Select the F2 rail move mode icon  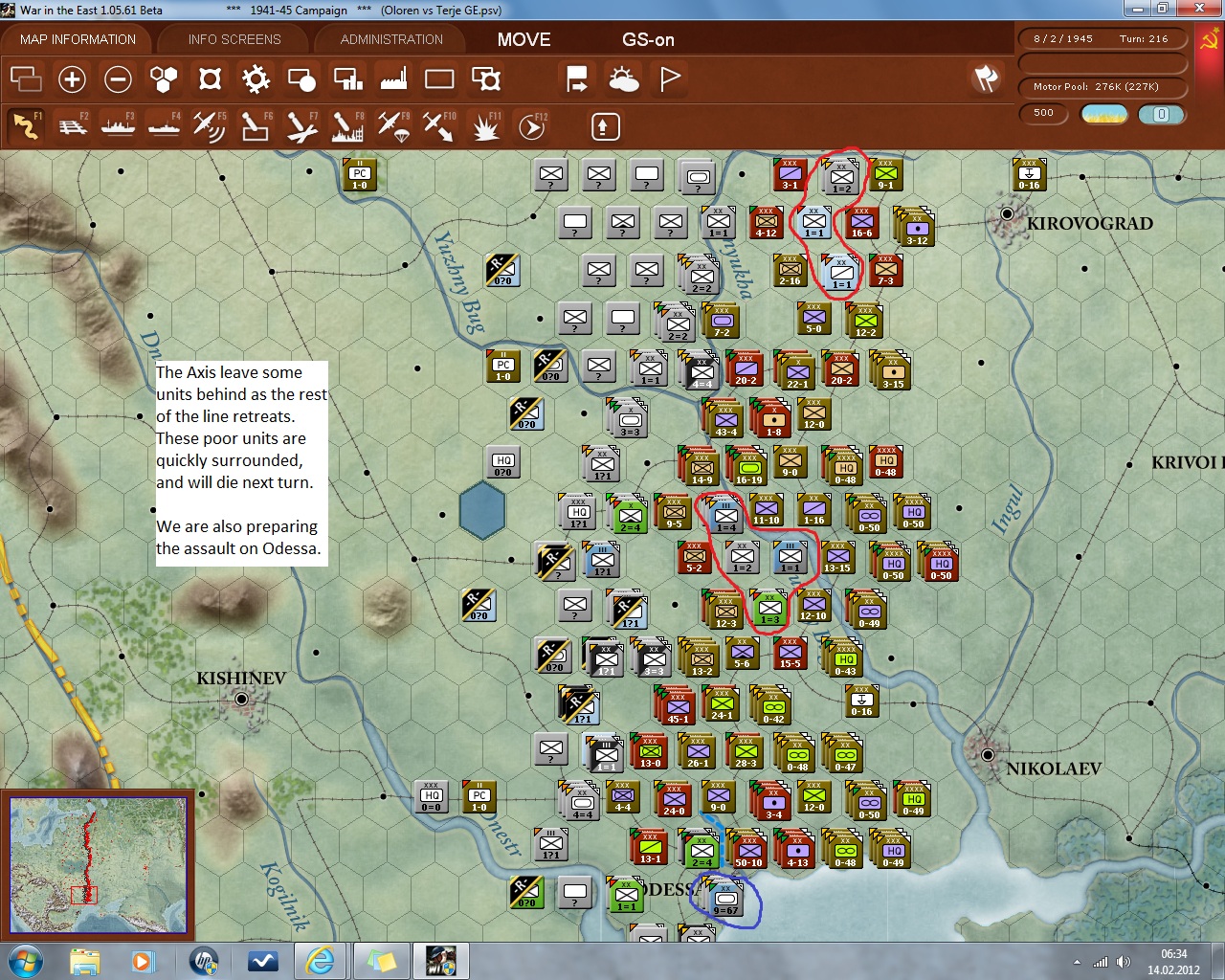[73, 125]
